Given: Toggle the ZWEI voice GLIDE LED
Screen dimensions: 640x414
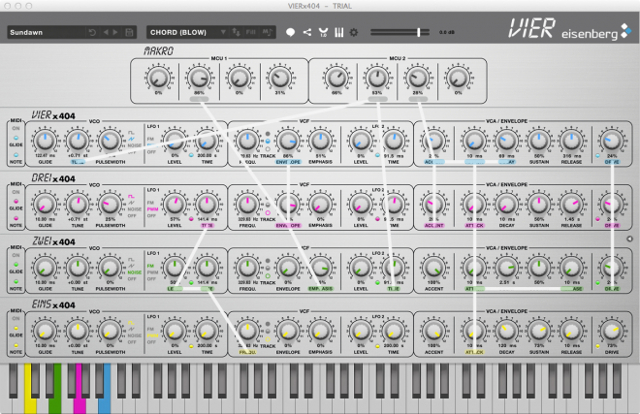Looking at the screenshot, I should pos(16,264).
